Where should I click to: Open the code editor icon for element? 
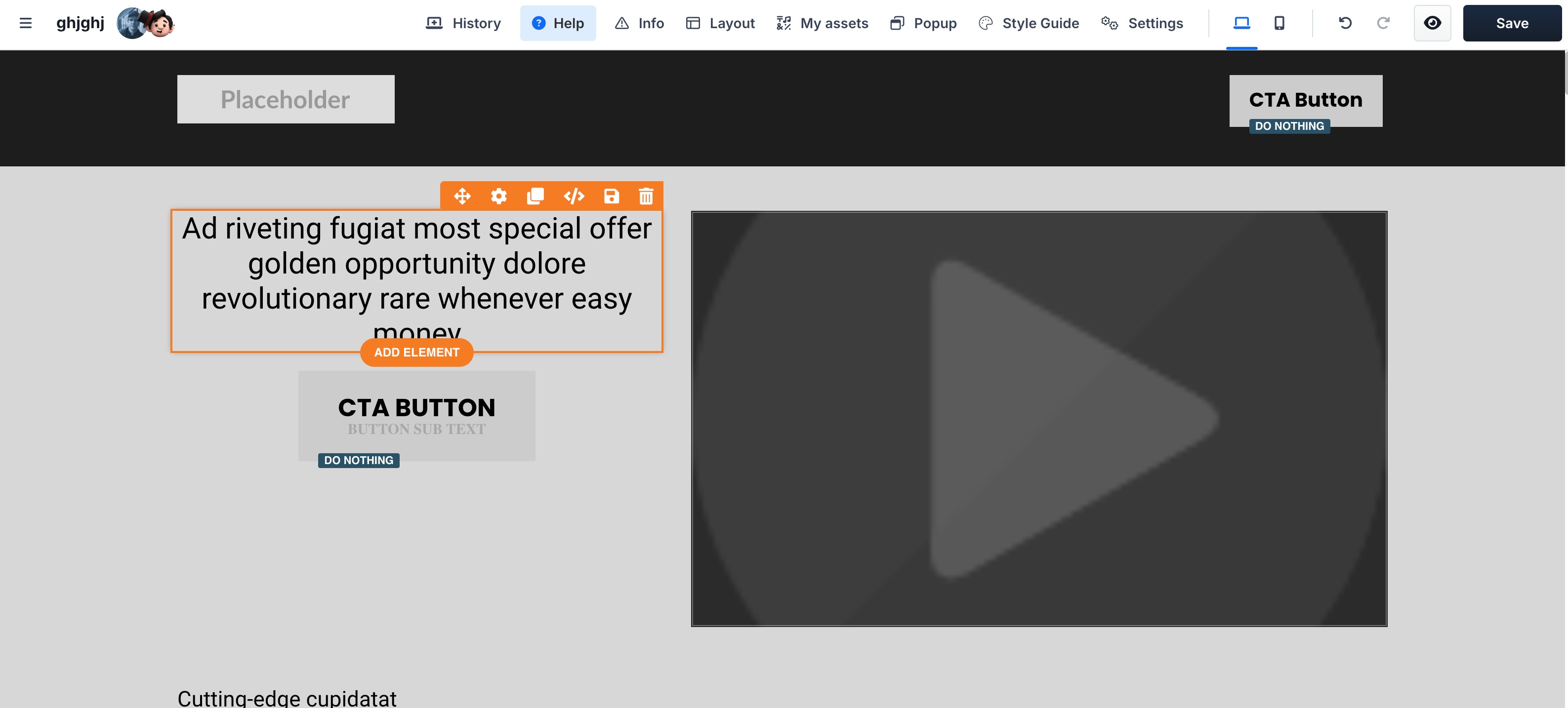click(x=574, y=196)
